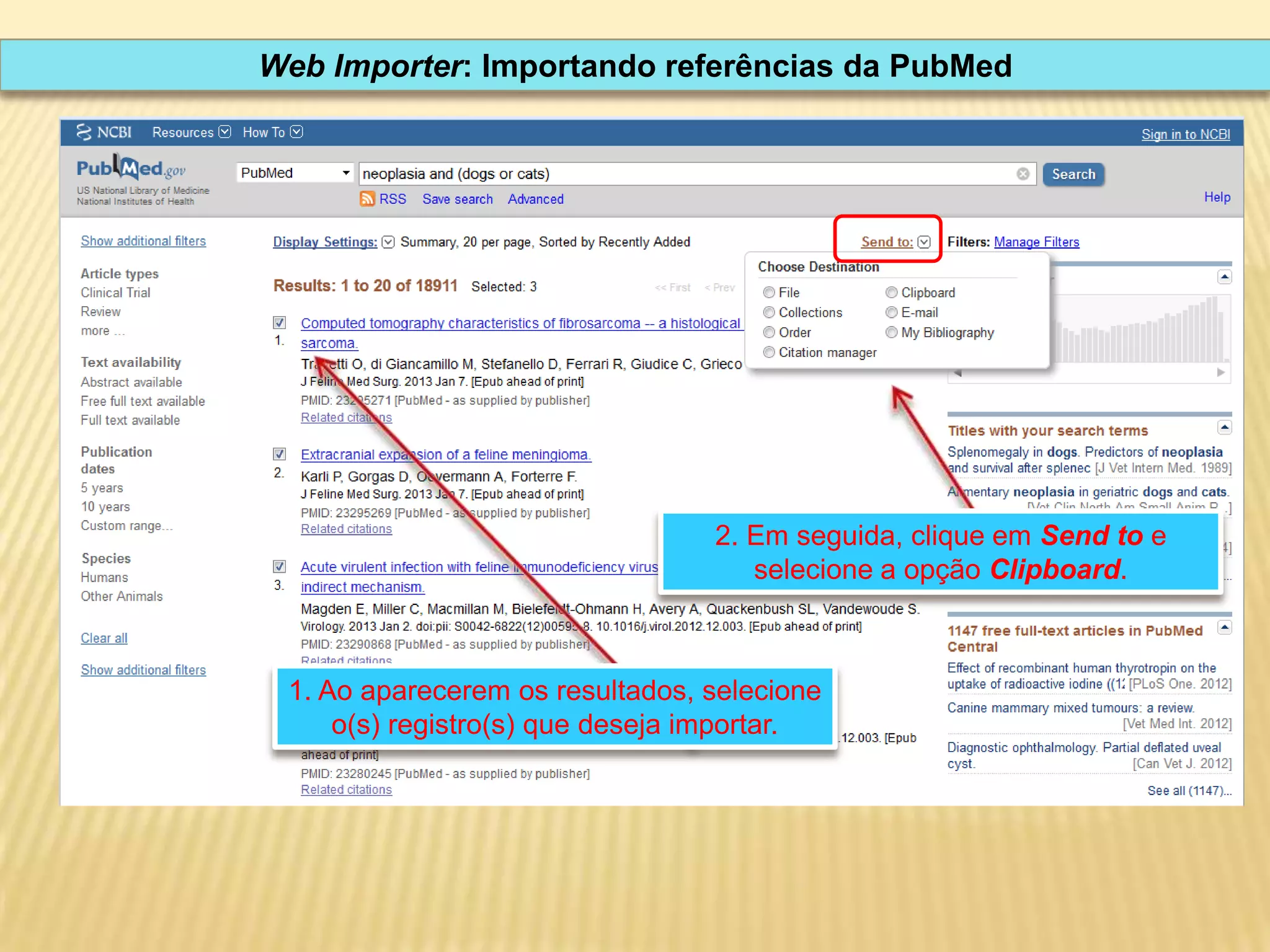The height and width of the screenshot is (952, 1270).
Task: Open Effect of recombinant human thyrotropin link
Action: [x=1081, y=676]
